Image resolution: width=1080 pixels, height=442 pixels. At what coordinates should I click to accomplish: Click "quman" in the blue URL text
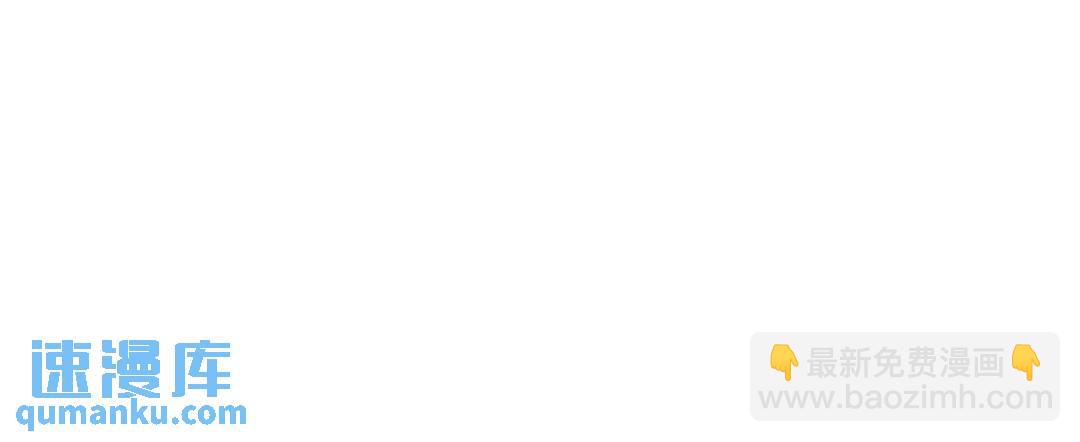[x=72, y=415]
